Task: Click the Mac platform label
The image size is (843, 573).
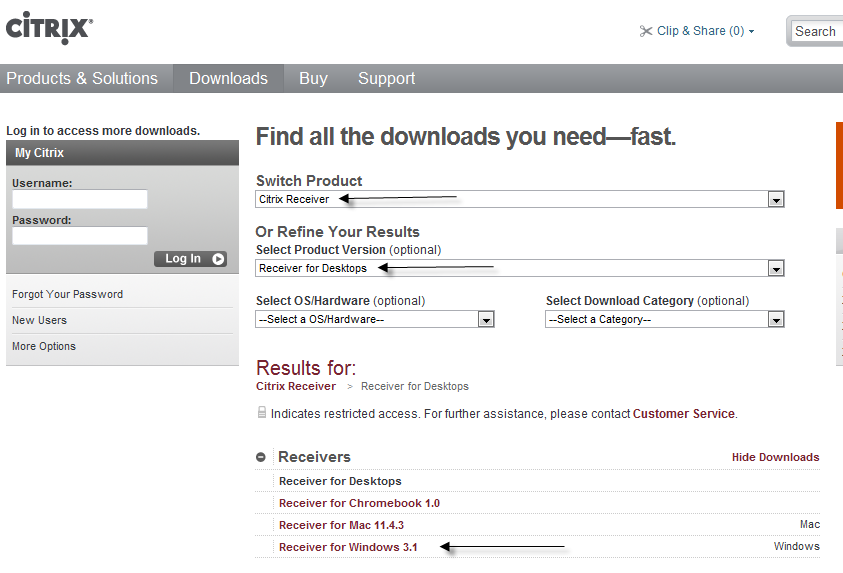Action: (x=810, y=525)
